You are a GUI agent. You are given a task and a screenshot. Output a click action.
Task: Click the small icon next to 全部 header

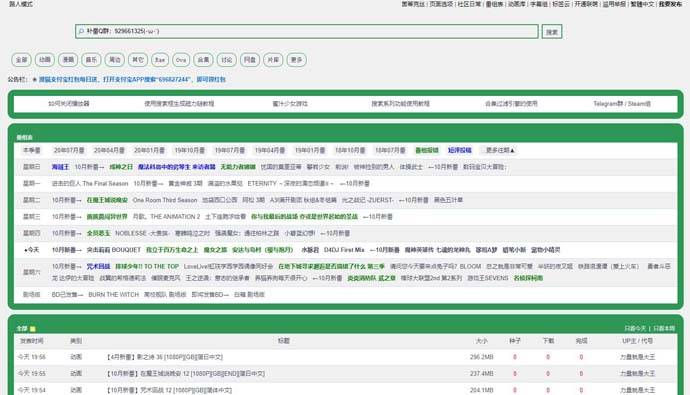point(33,329)
